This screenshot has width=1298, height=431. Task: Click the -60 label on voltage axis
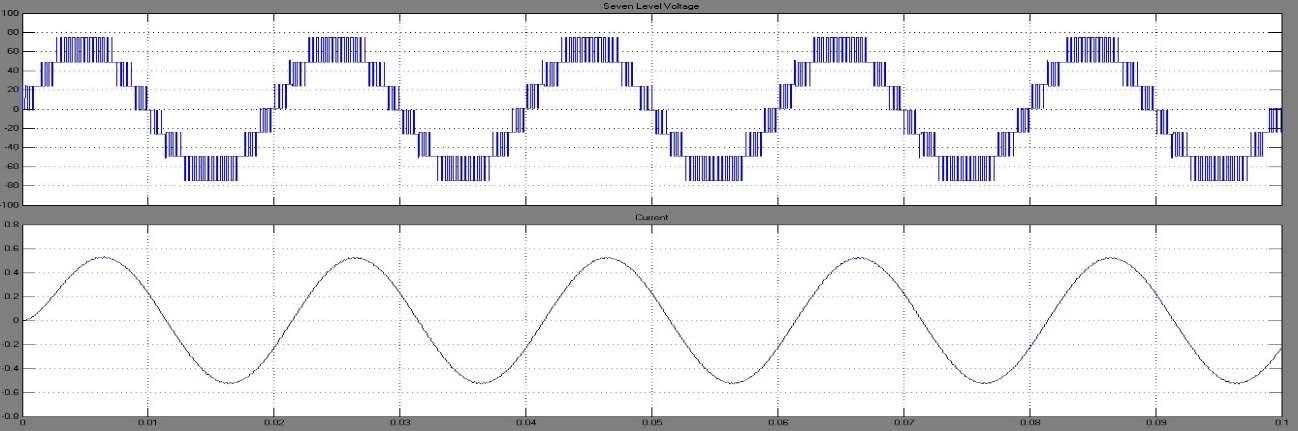[11, 166]
